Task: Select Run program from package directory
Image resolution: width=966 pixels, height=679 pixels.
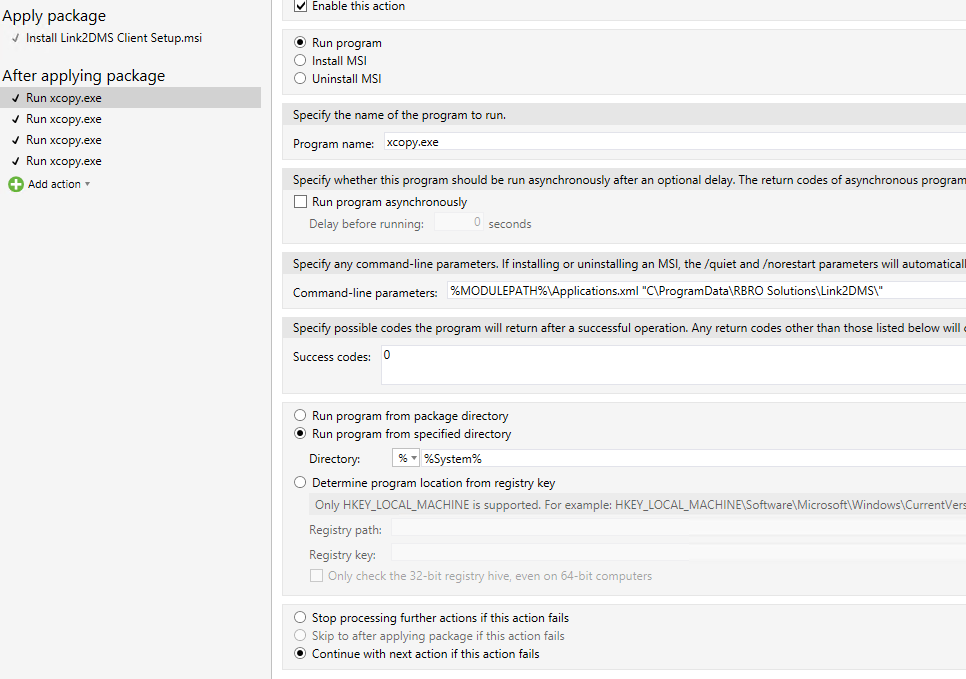Action: pyautogui.click(x=300, y=416)
